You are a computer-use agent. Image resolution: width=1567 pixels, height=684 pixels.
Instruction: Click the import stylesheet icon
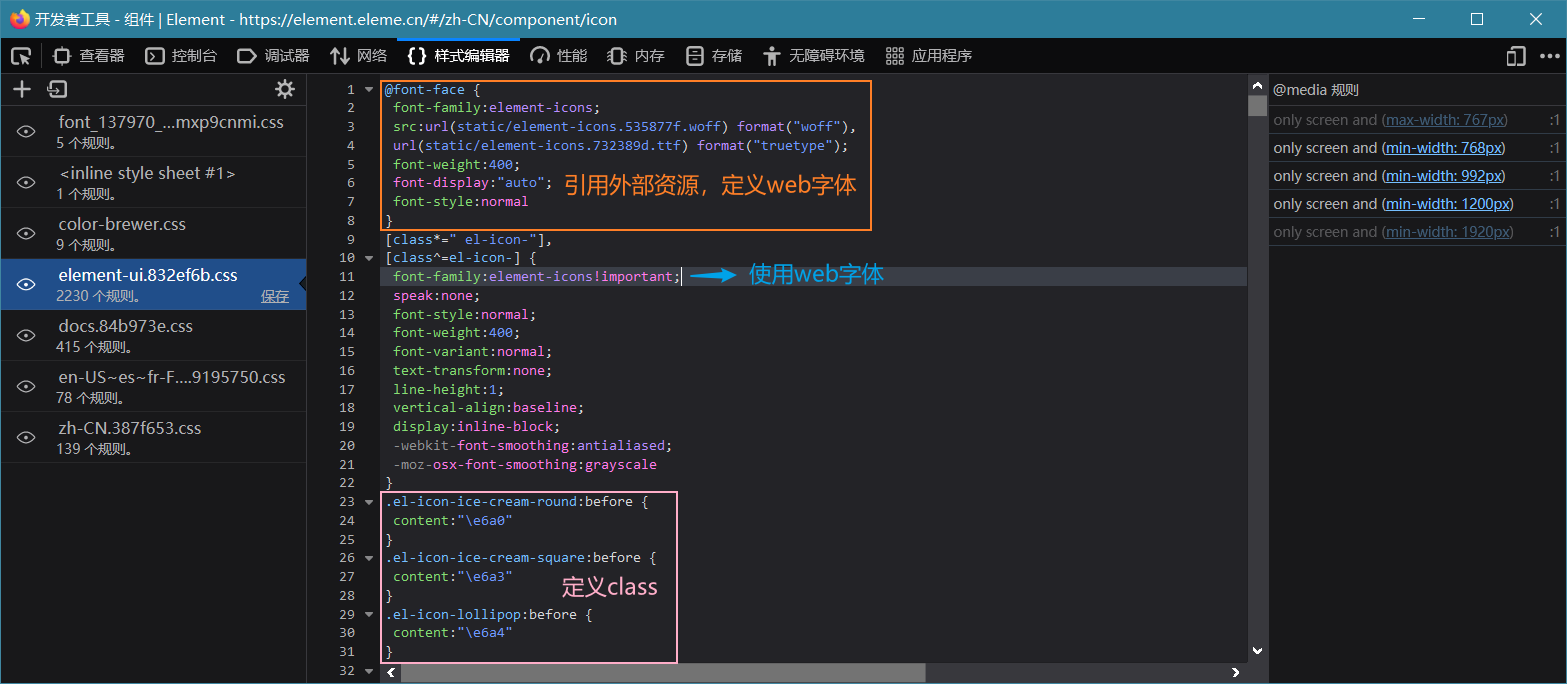click(57, 90)
